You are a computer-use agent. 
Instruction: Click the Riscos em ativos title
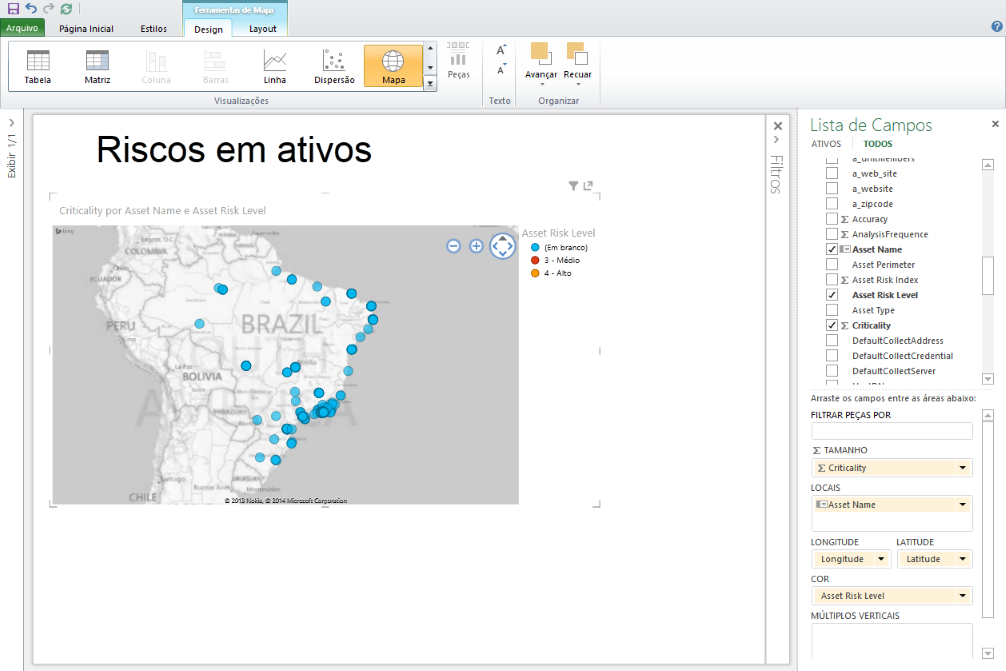tap(234, 150)
